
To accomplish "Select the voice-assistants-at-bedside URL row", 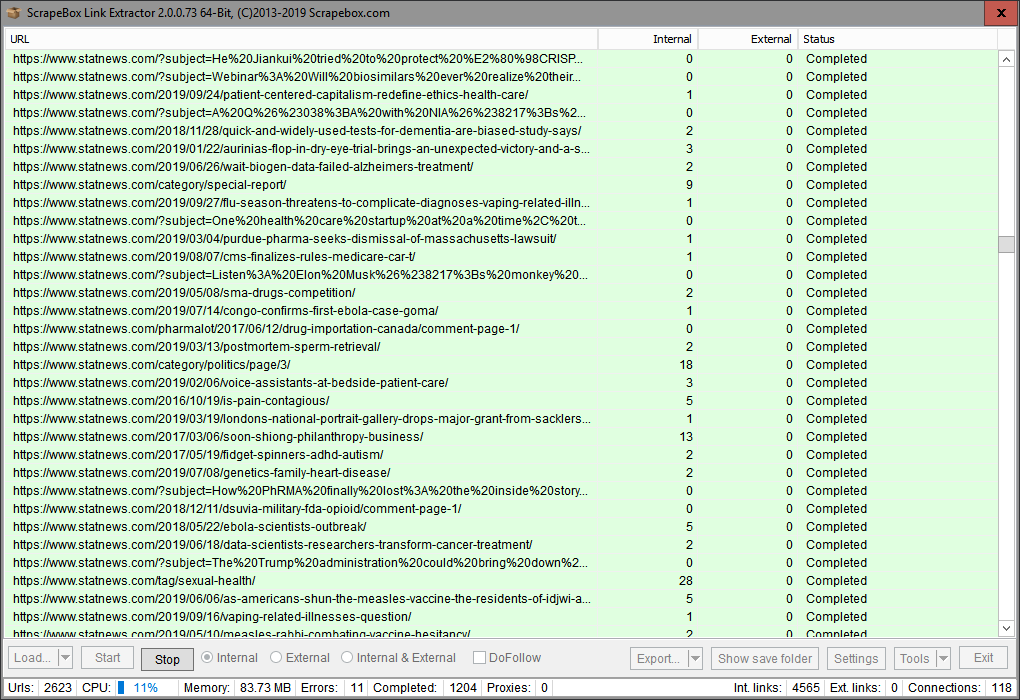I will 501,383.
